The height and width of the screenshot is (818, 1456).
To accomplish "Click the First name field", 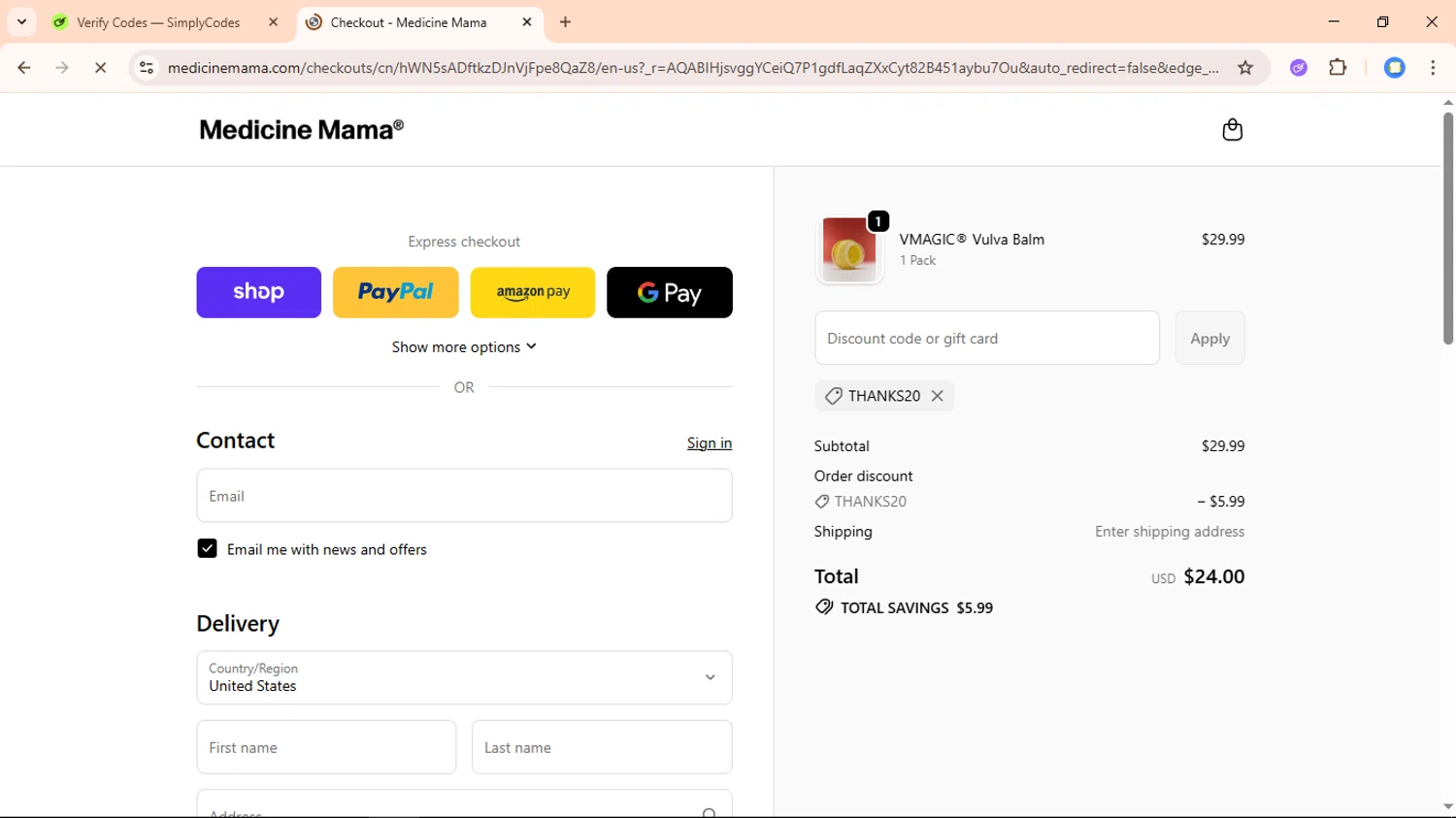I will tap(326, 747).
